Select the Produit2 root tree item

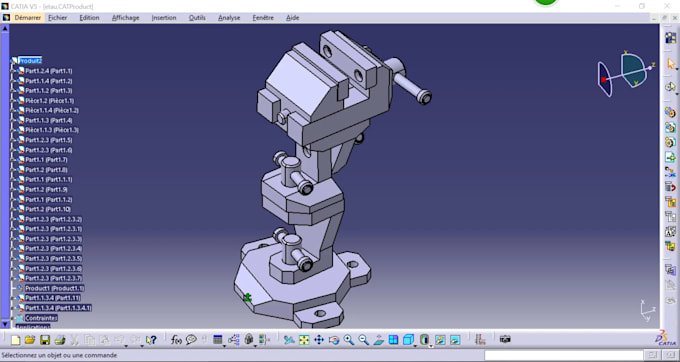pos(30,61)
